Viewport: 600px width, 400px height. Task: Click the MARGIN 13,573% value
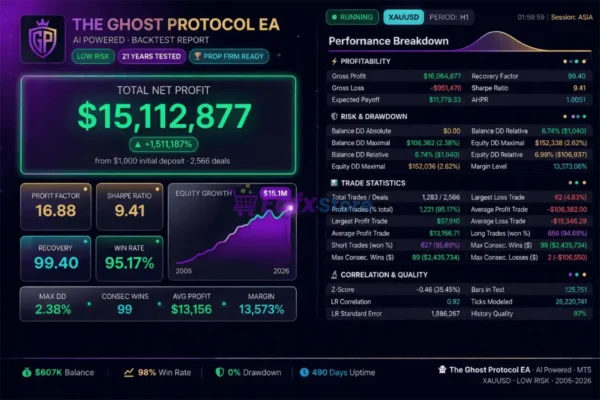pyautogui.click(x=261, y=309)
